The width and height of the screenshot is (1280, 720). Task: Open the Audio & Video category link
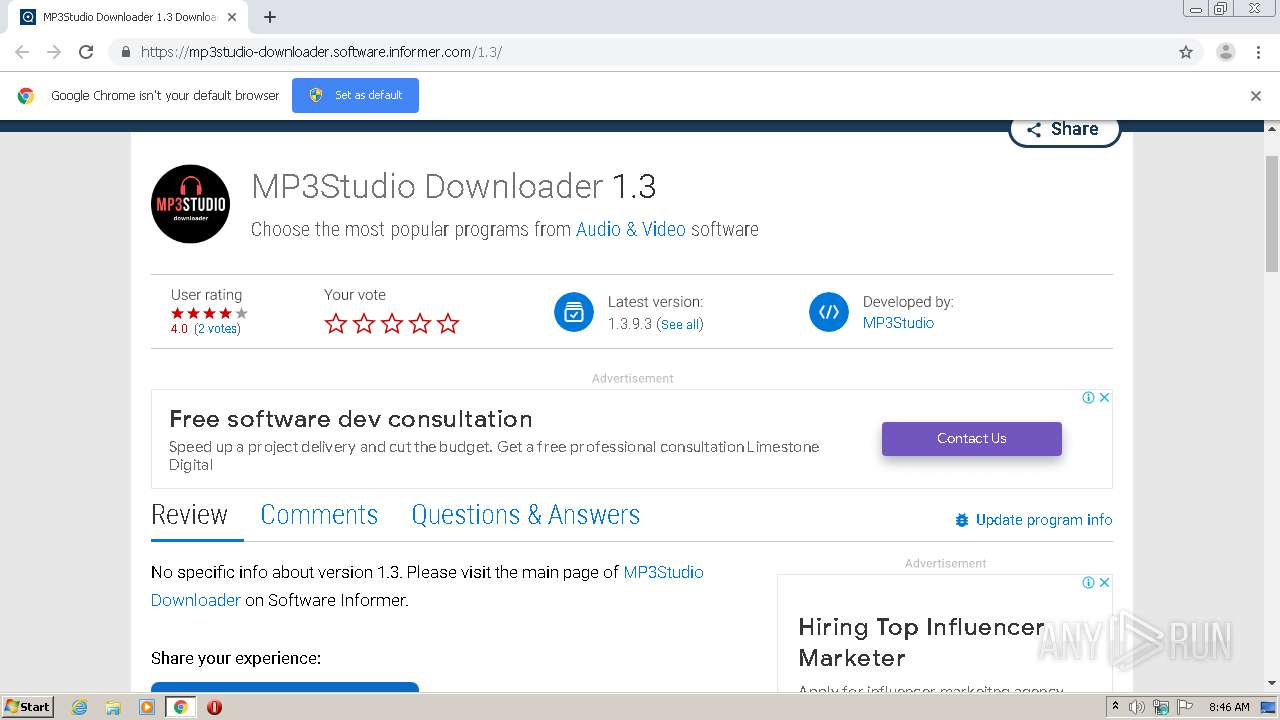pos(631,229)
